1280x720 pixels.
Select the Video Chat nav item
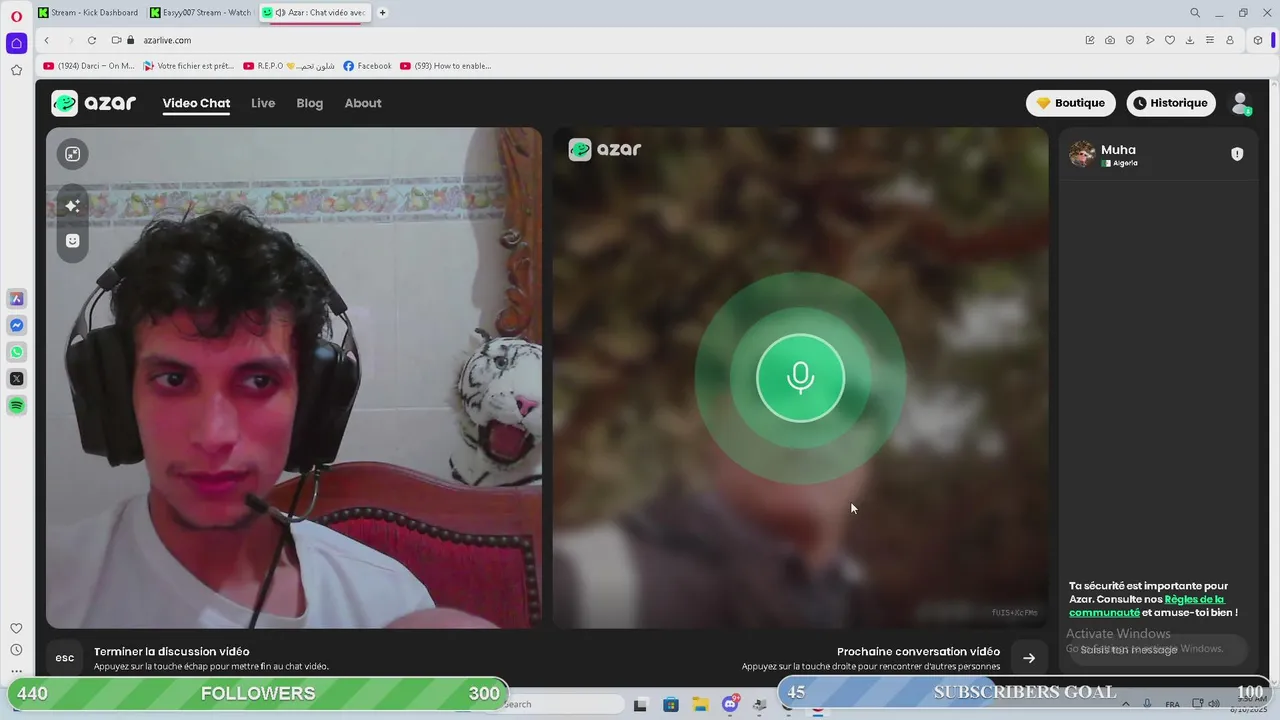coord(196,103)
